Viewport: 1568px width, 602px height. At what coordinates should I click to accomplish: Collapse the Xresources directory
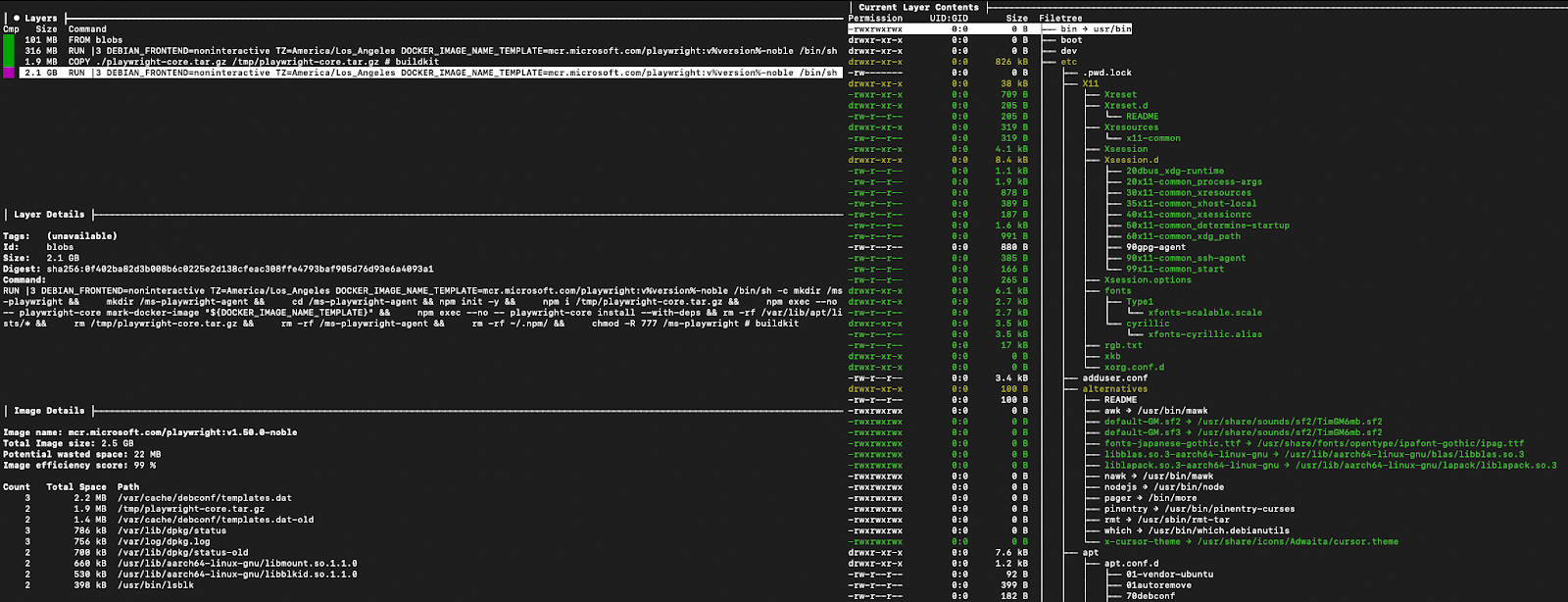1131,127
